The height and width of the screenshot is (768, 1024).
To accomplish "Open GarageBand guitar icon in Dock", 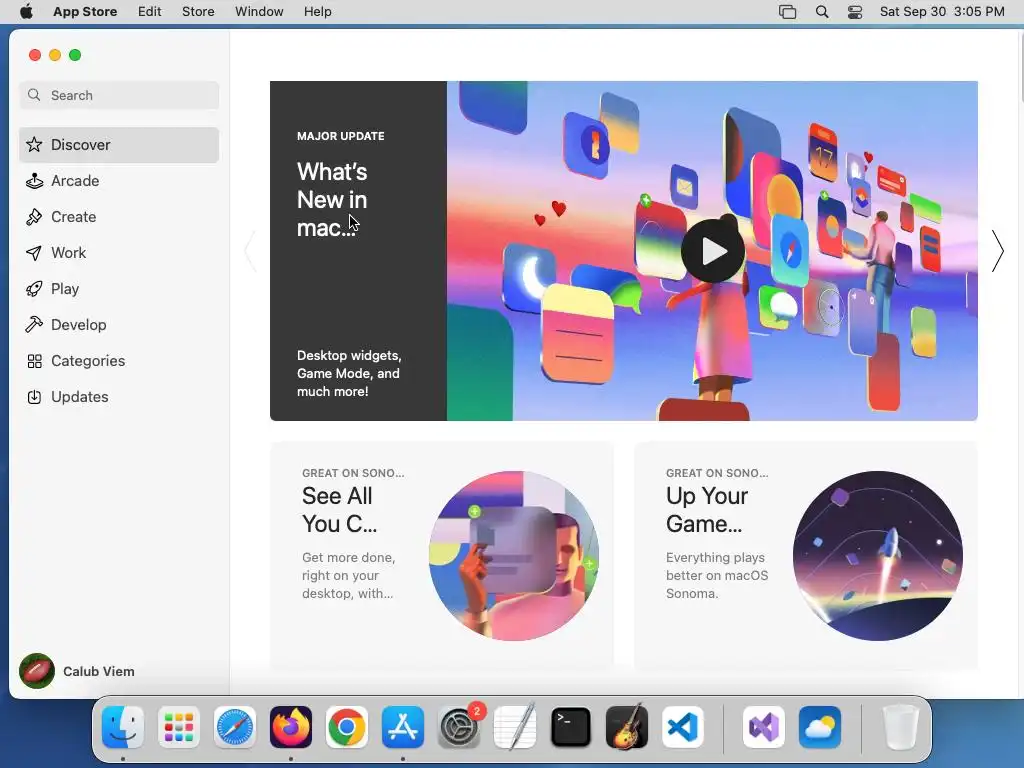I will point(627,727).
